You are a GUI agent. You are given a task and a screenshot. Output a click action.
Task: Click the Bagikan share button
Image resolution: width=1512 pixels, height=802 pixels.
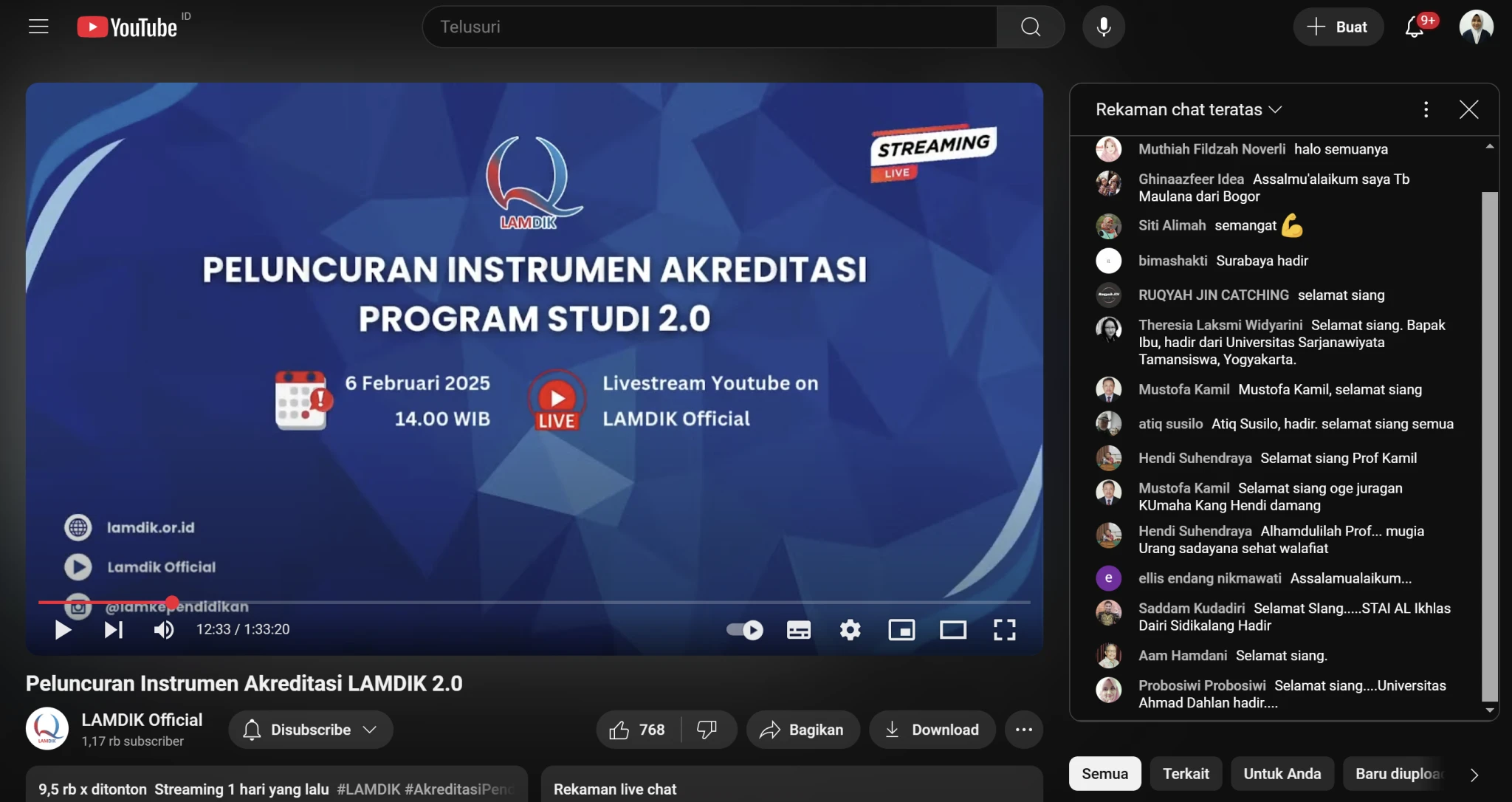click(x=801, y=730)
